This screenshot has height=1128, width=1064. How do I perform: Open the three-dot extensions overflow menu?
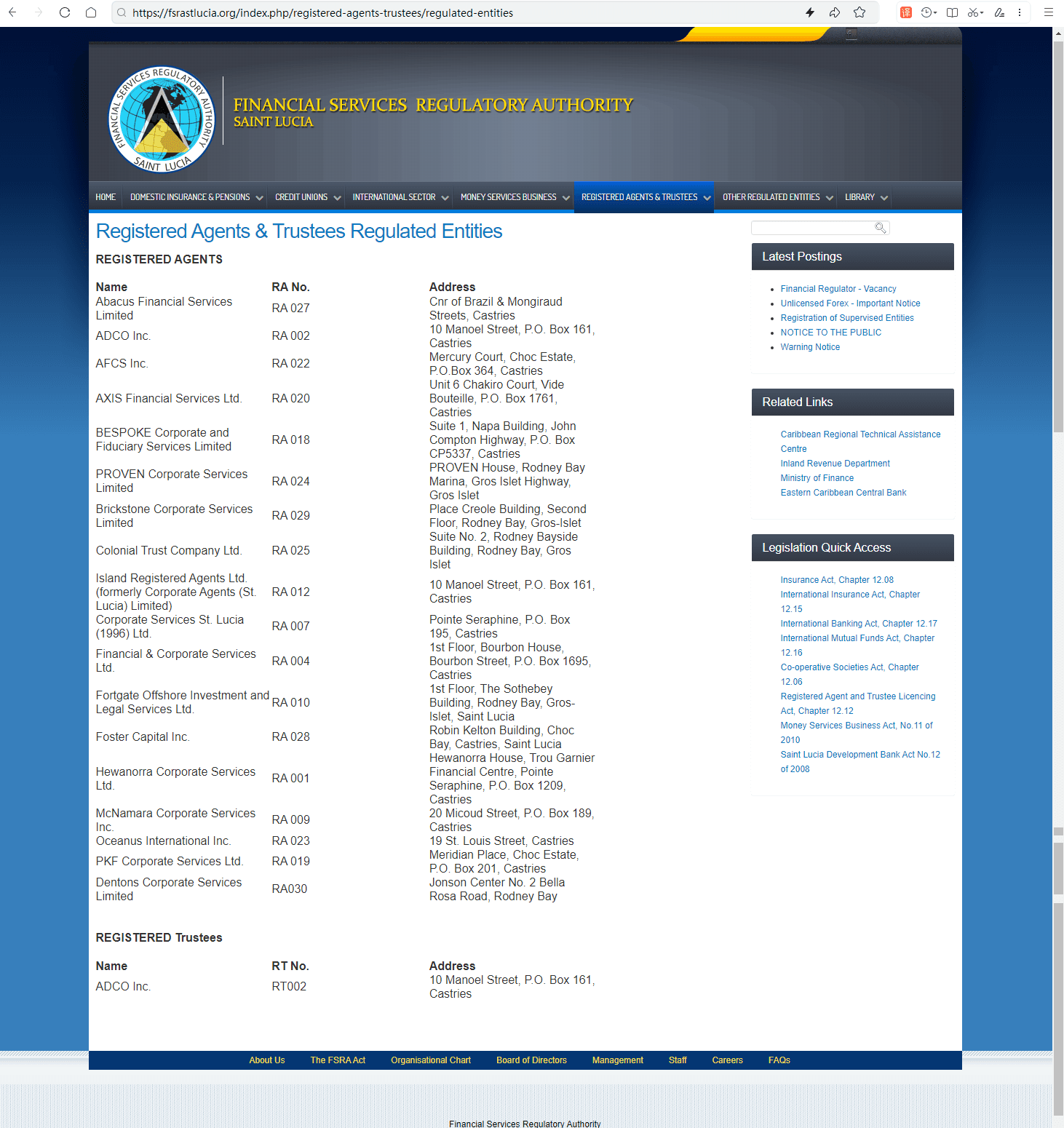(1020, 12)
